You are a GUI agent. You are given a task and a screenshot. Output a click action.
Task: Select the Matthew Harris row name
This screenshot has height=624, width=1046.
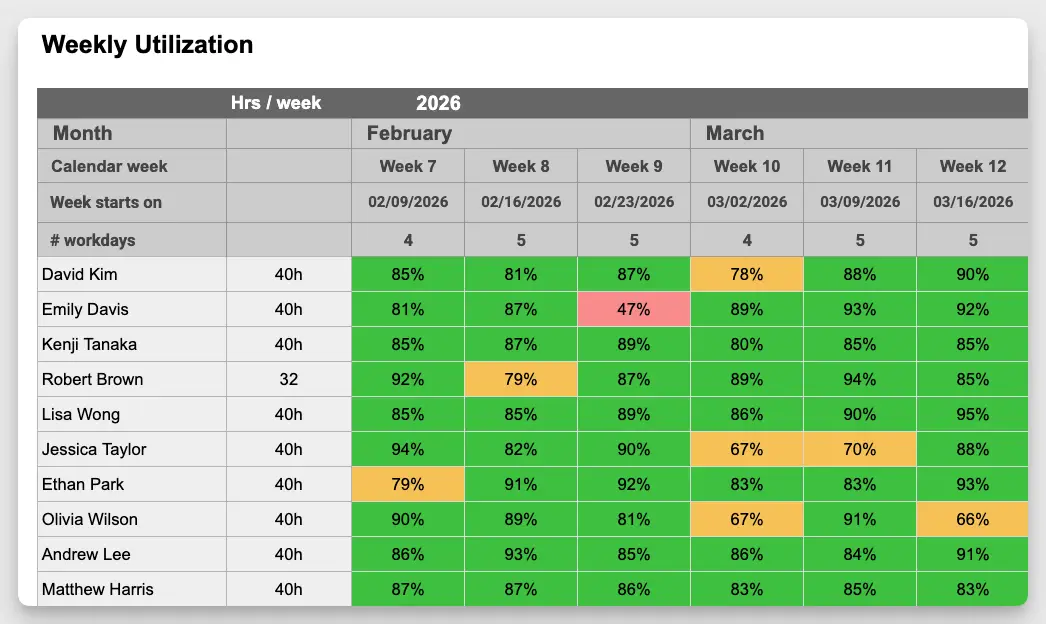pos(97,589)
